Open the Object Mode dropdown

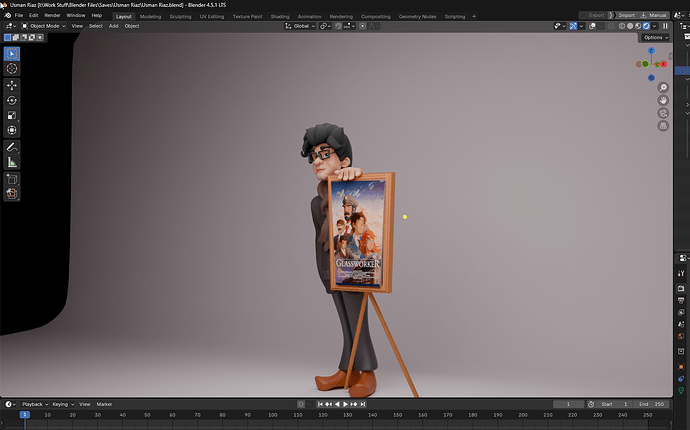[x=44, y=26]
